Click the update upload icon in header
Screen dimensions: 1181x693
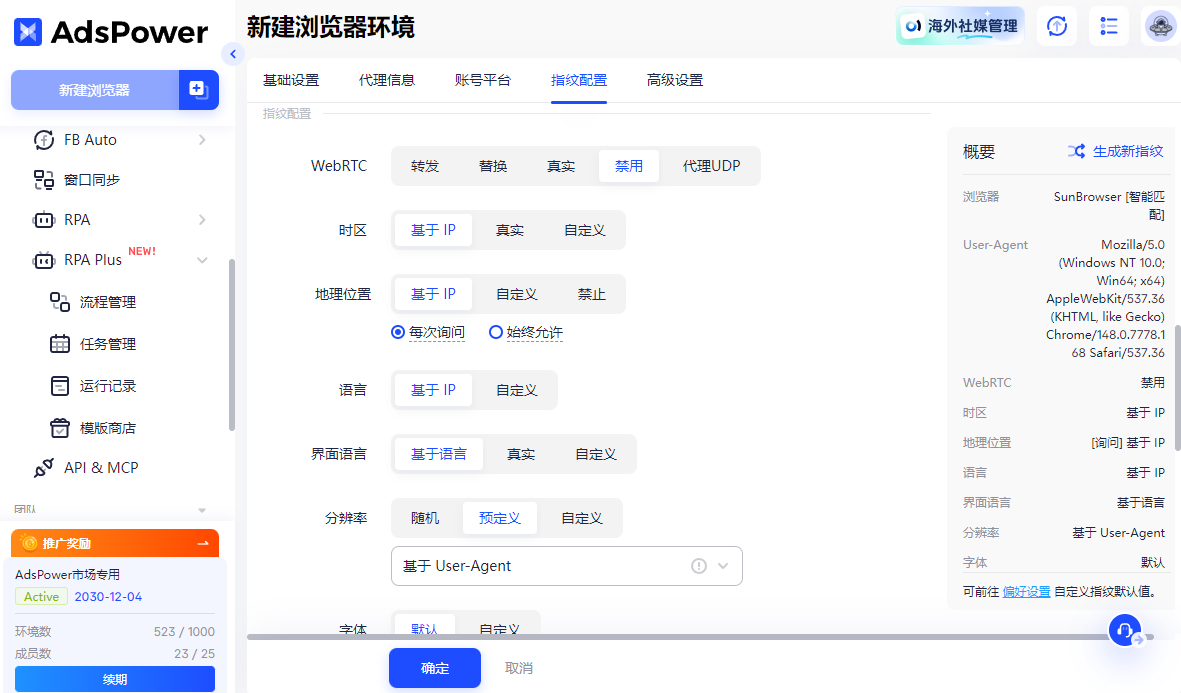click(1057, 26)
